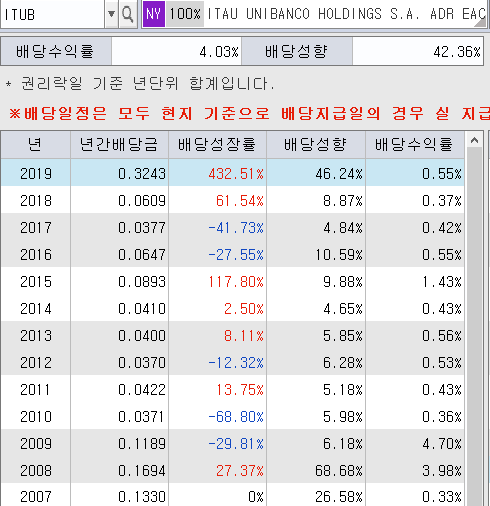
Task: Click the 100% margin badge
Action: point(185,14)
